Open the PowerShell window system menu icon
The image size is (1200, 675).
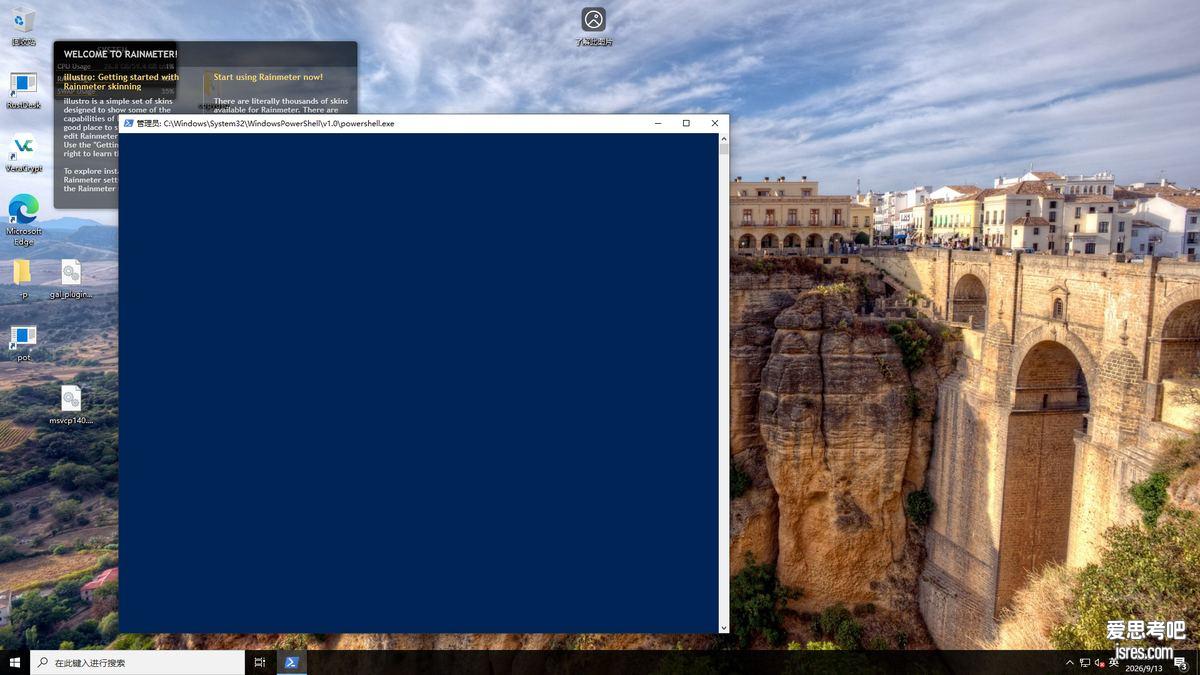point(128,123)
